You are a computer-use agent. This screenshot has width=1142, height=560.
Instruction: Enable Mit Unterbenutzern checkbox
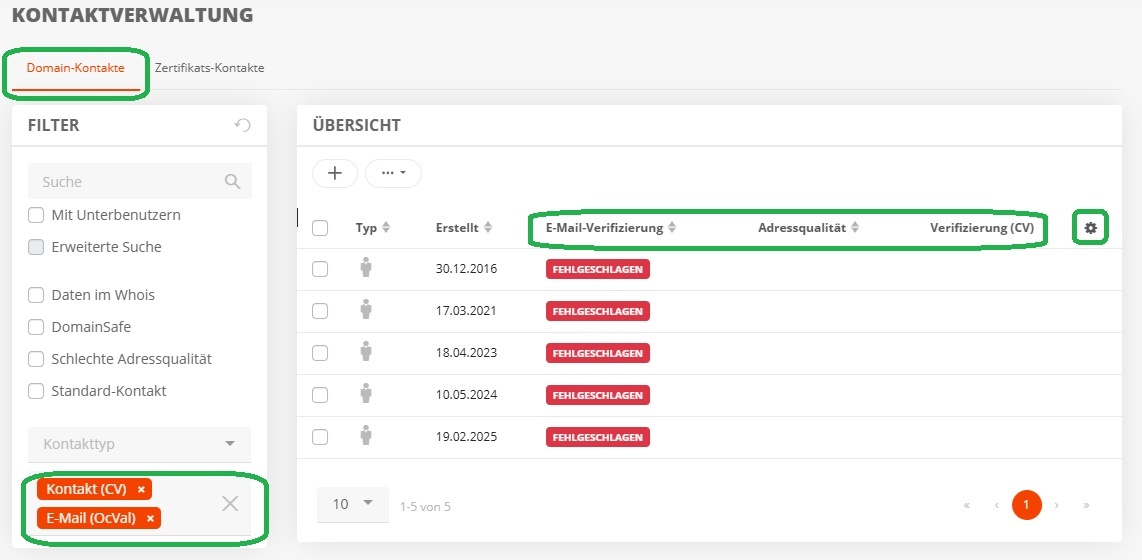[x=36, y=216]
